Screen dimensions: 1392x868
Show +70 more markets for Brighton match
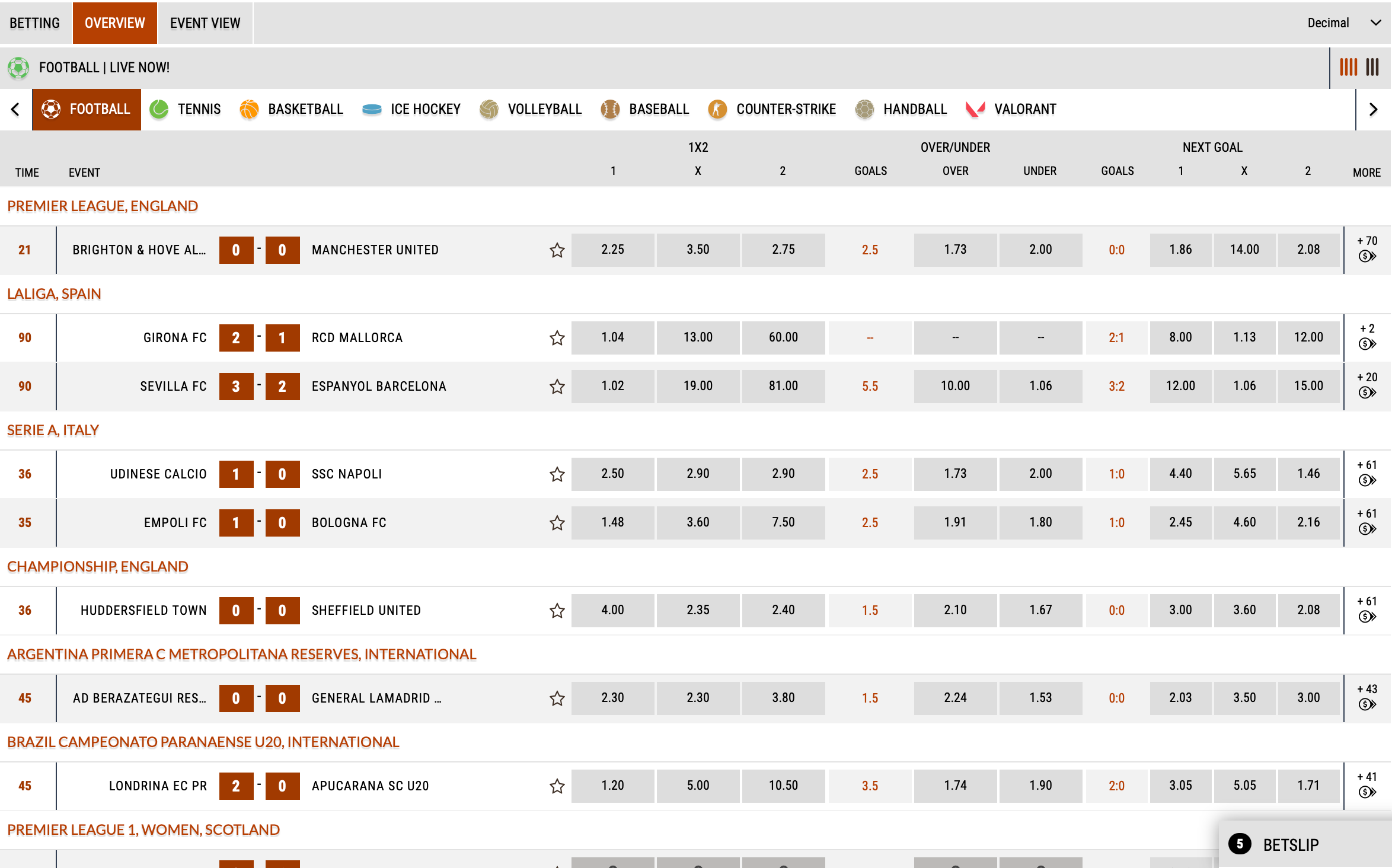click(1367, 241)
